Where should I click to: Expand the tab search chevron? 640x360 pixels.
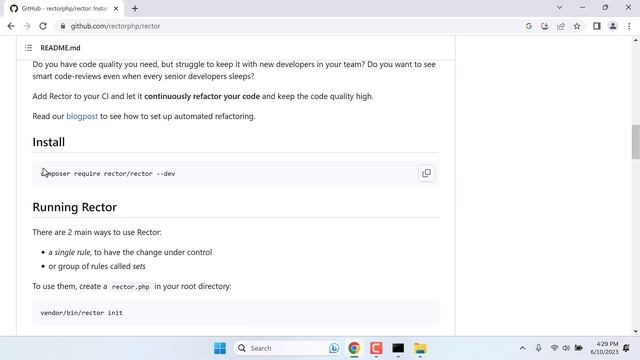point(560,7)
